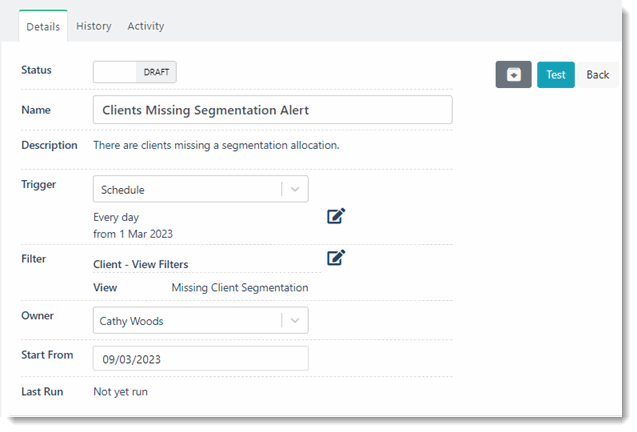Click the alert description text
Image resolution: width=637 pixels, height=432 pixels.
click(216, 145)
